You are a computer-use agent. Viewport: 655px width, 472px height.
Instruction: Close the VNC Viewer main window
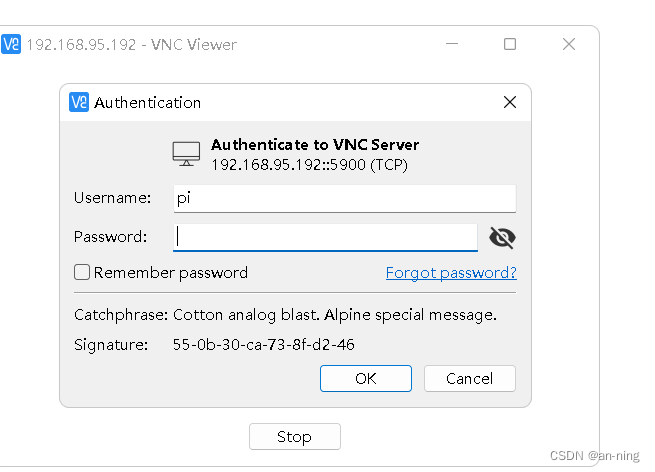click(x=569, y=44)
